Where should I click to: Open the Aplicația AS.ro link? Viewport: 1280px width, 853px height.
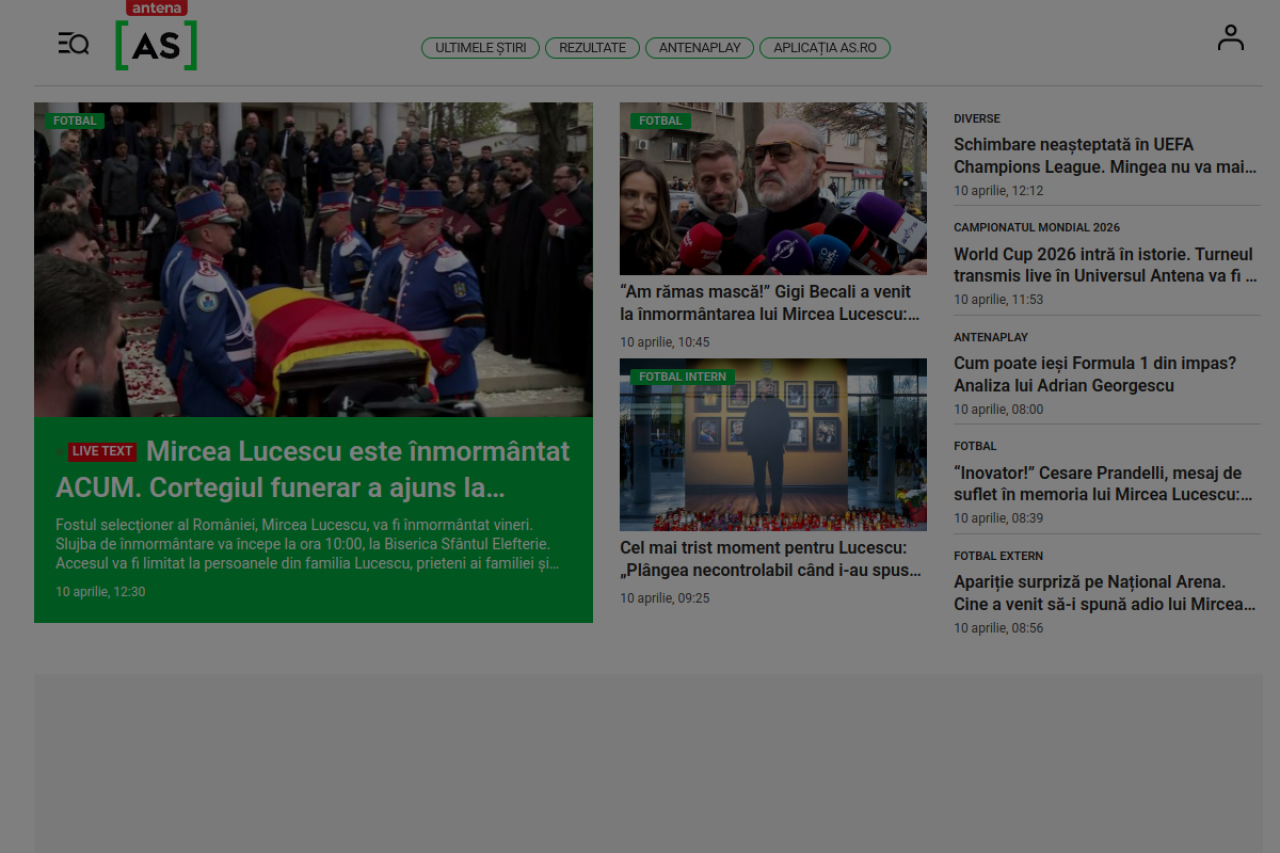tap(824, 48)
